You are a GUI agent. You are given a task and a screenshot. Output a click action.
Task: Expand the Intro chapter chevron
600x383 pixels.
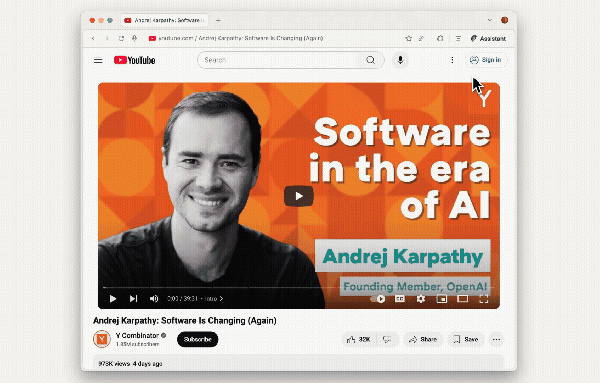[221, 298]
